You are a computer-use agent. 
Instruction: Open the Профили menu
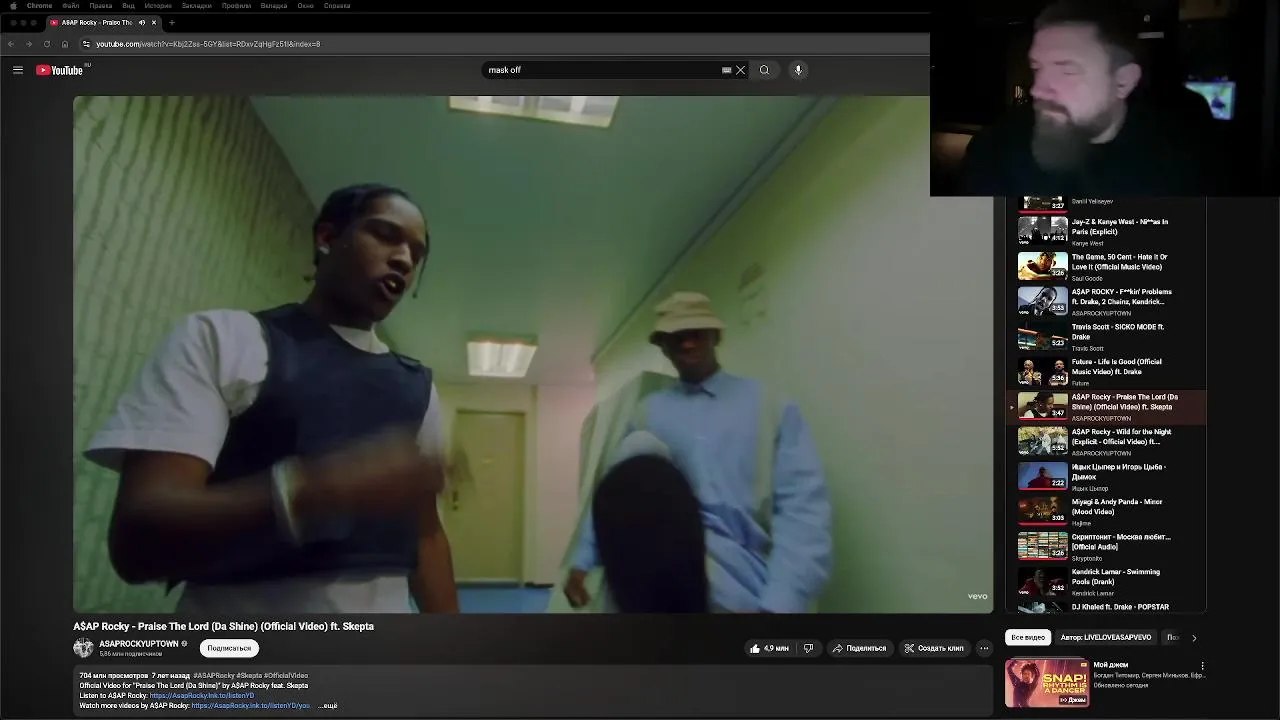(x=237, y=6)
